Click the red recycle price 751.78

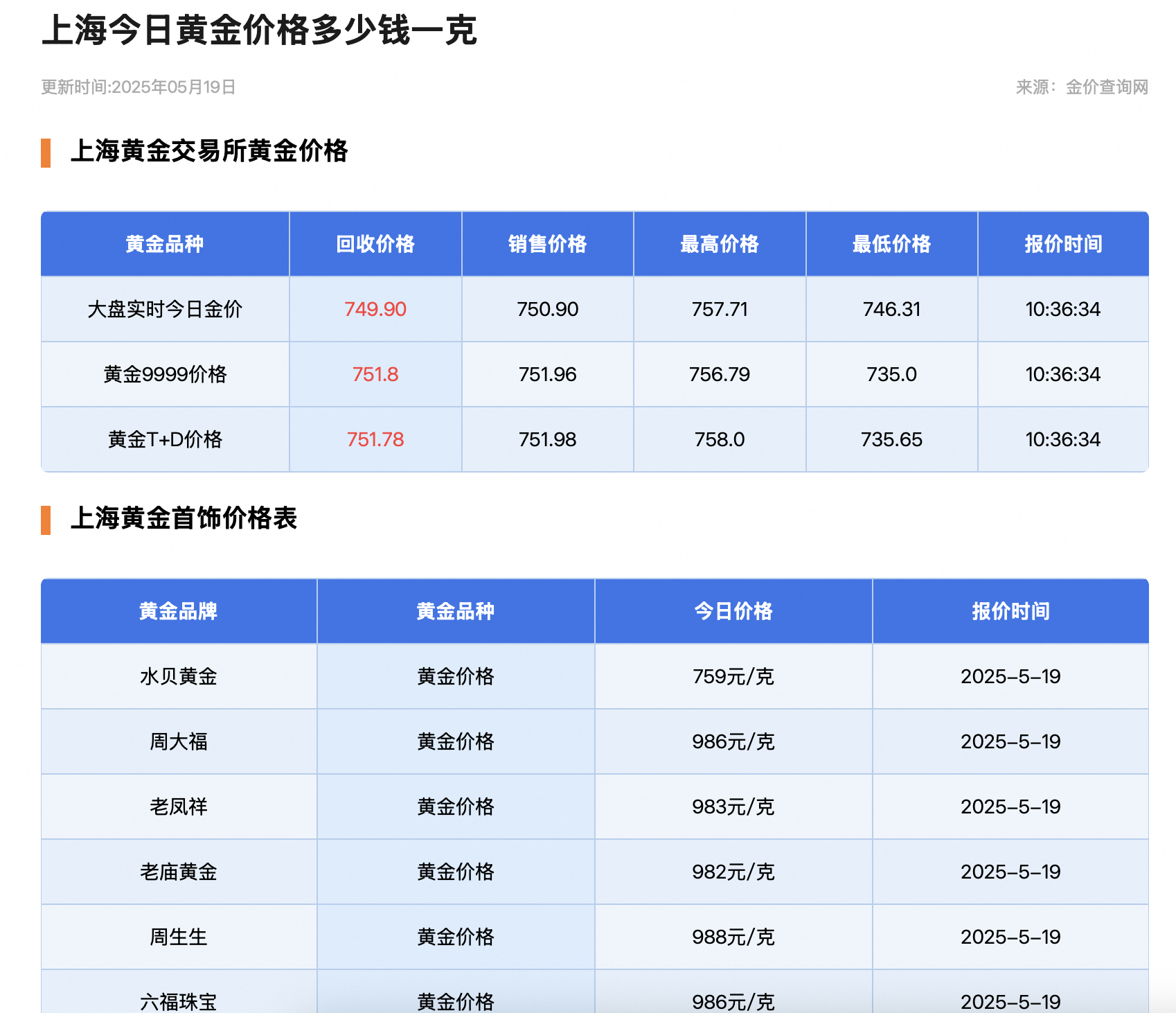pos(375,439)
